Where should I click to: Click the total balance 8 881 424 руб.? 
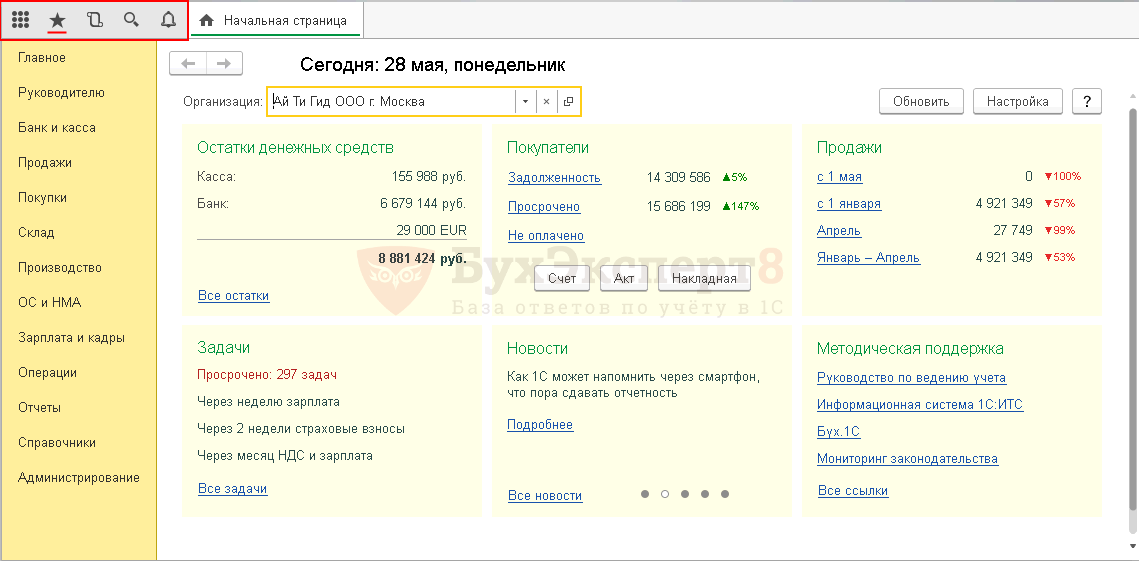click(422, 259)
